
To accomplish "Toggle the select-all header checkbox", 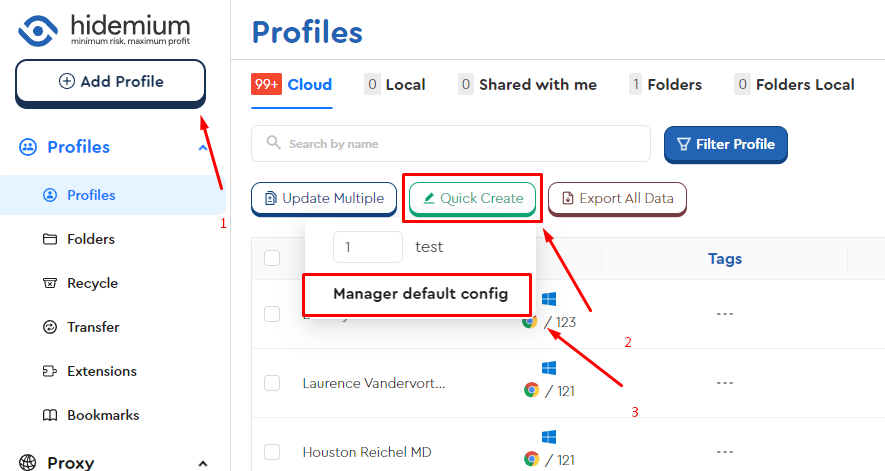I will [272, 258].
